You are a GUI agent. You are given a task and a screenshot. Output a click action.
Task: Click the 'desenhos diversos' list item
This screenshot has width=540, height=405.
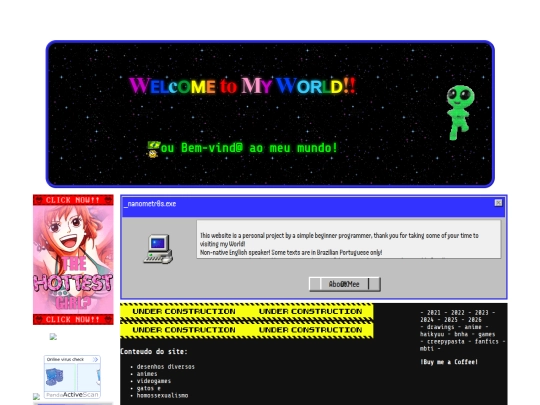pyautogui.click(x=166, y=367)
